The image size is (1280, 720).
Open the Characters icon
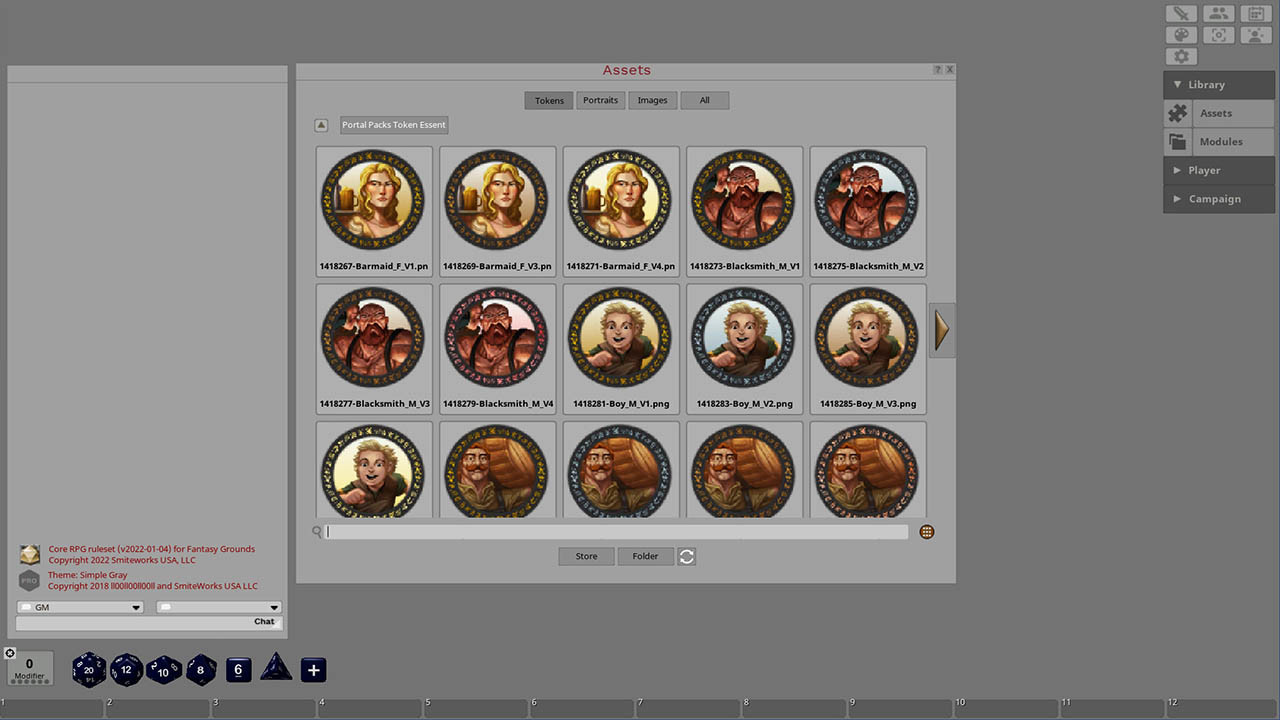(x=1256, y=35)
